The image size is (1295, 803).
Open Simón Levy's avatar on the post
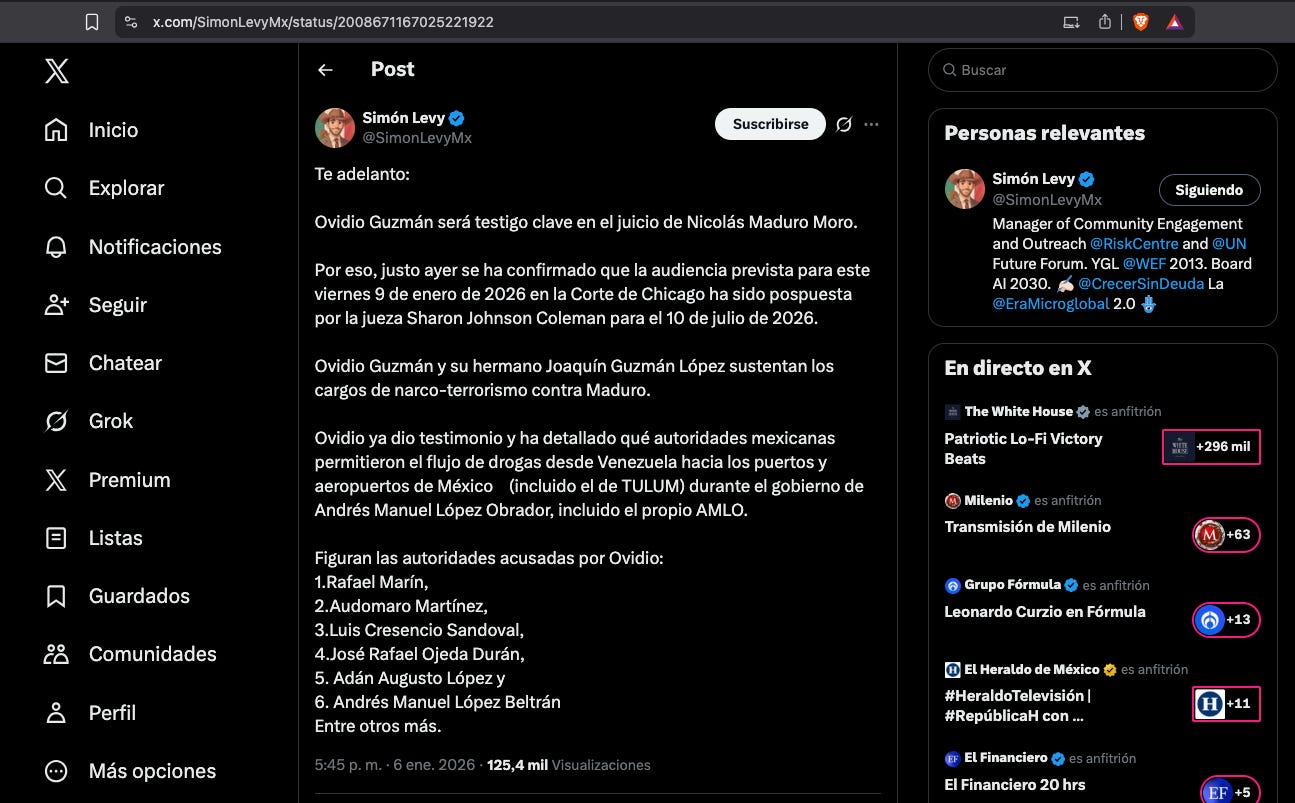click(x=335, y=128)
